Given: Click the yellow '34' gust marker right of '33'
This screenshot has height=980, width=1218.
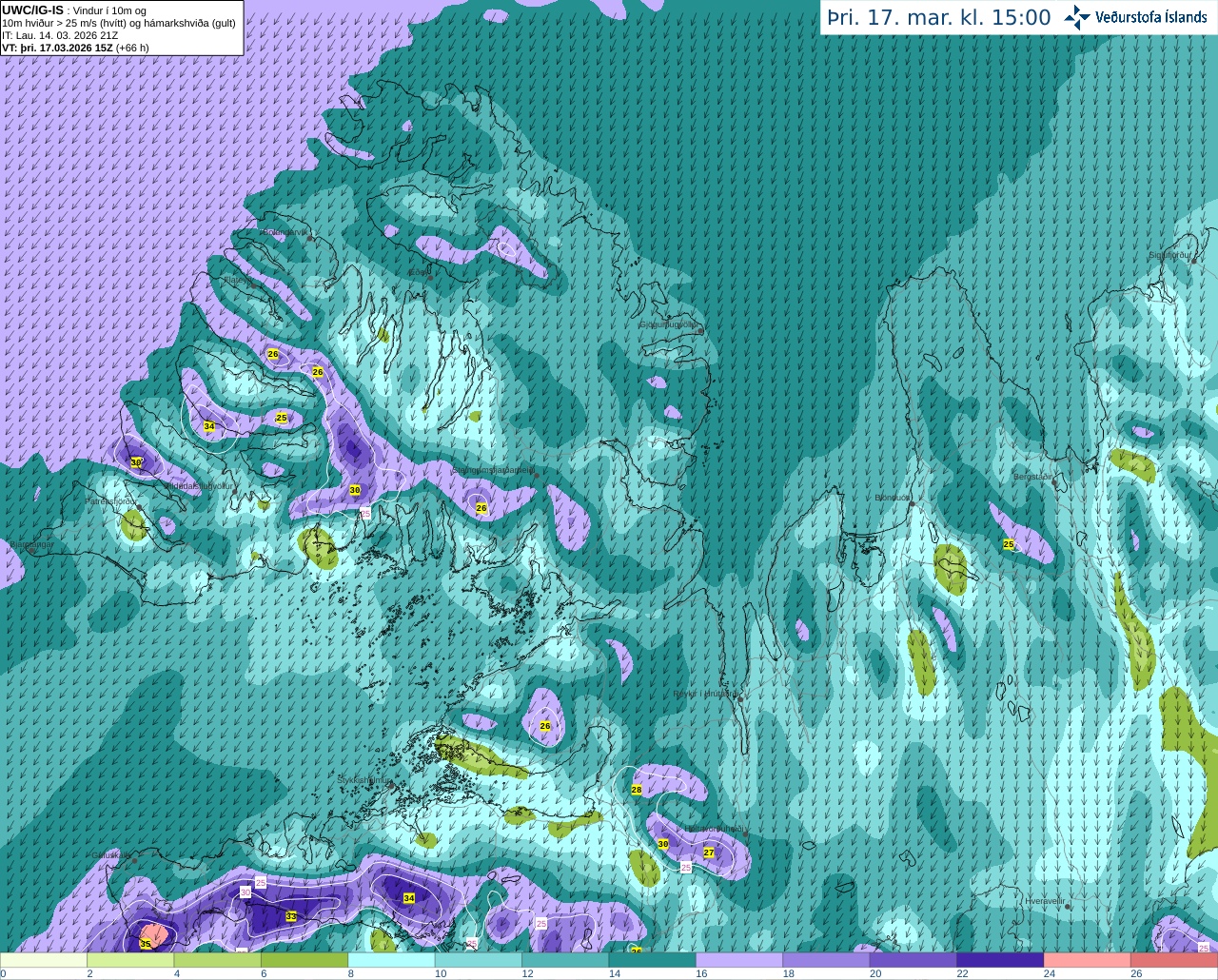Looking at the screenshot, I should tap(409, 898).
